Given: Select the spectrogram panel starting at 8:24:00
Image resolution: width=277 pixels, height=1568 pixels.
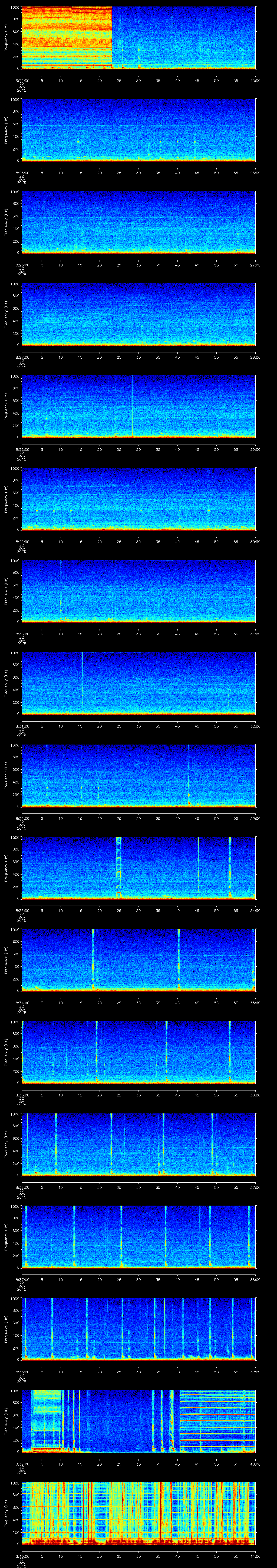Looking at the screenshot, I should (x=138, y=38).
